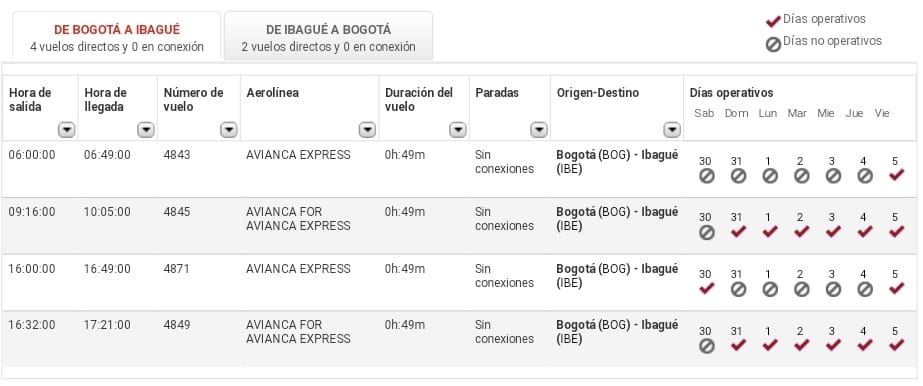Click Saturday 30 checkmark for flight 4871
Screen dimensions: 923x386
[x=706, y=289]
